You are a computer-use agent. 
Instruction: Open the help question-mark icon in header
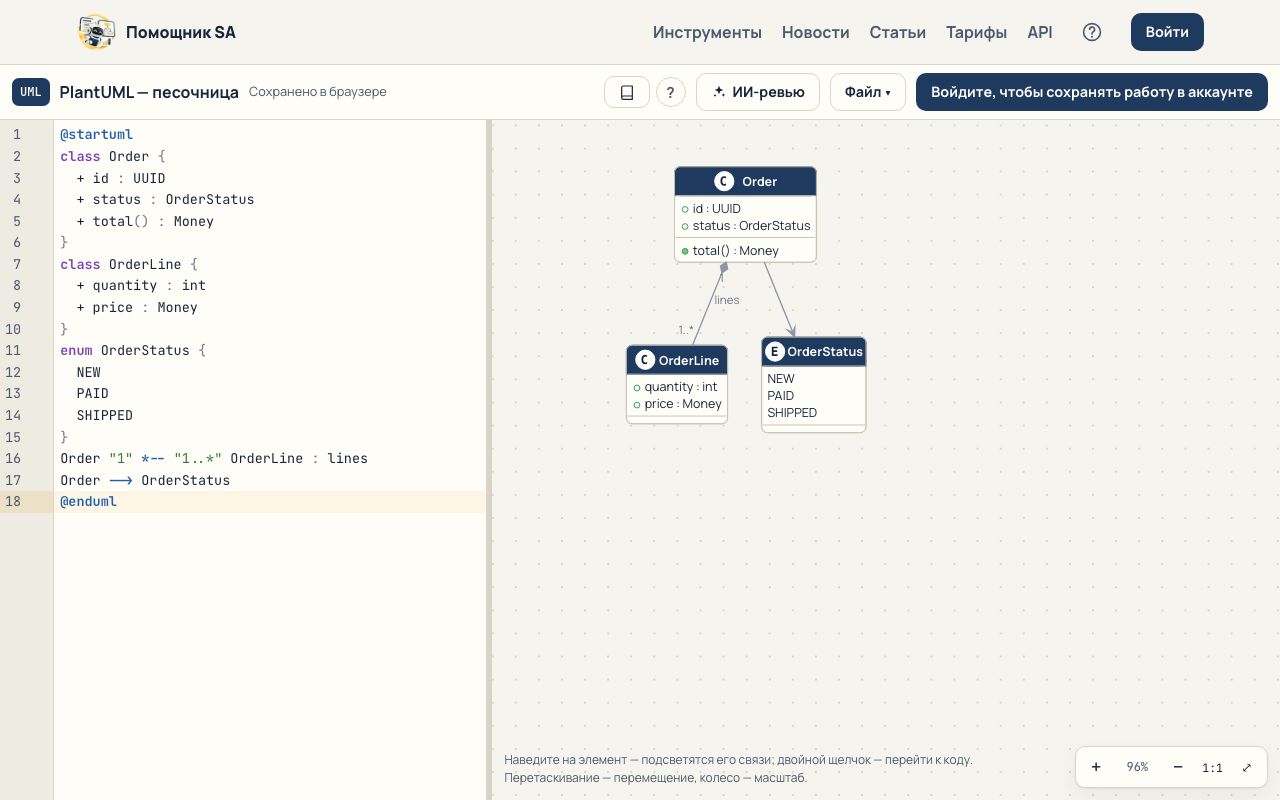[1092, 32]
